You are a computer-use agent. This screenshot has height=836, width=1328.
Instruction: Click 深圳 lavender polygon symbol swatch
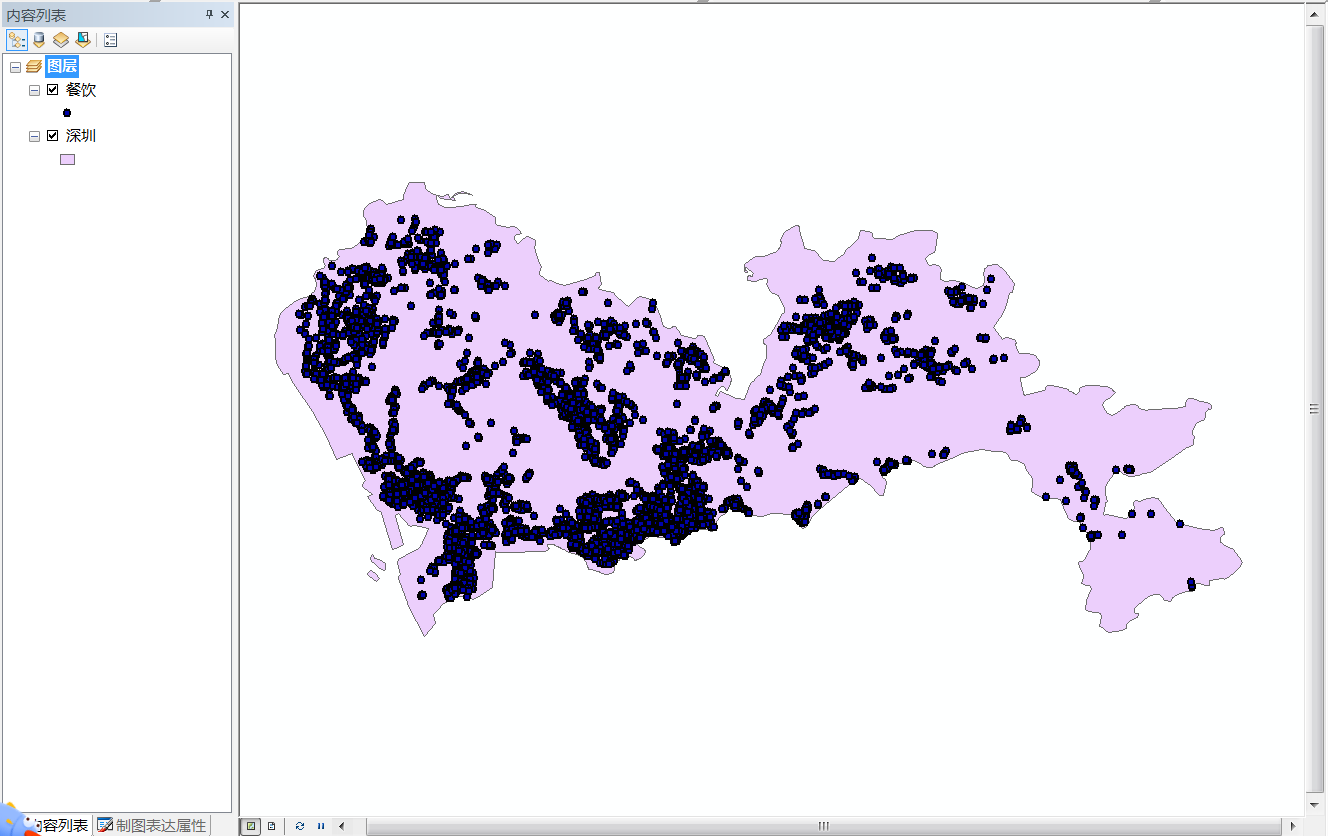(67, 159)
